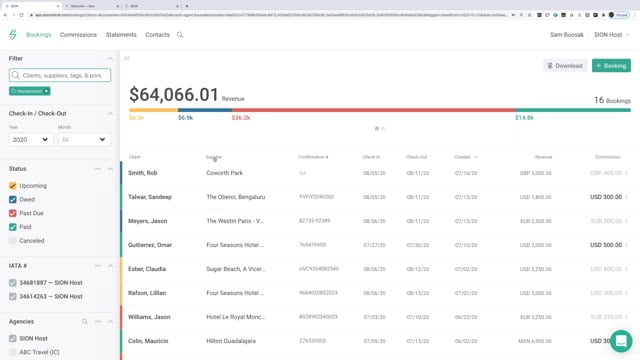The width and height of the screenshot is (640, 360).
Task: Open Sam Boosak user menu
Action: [x=567, y=35]
